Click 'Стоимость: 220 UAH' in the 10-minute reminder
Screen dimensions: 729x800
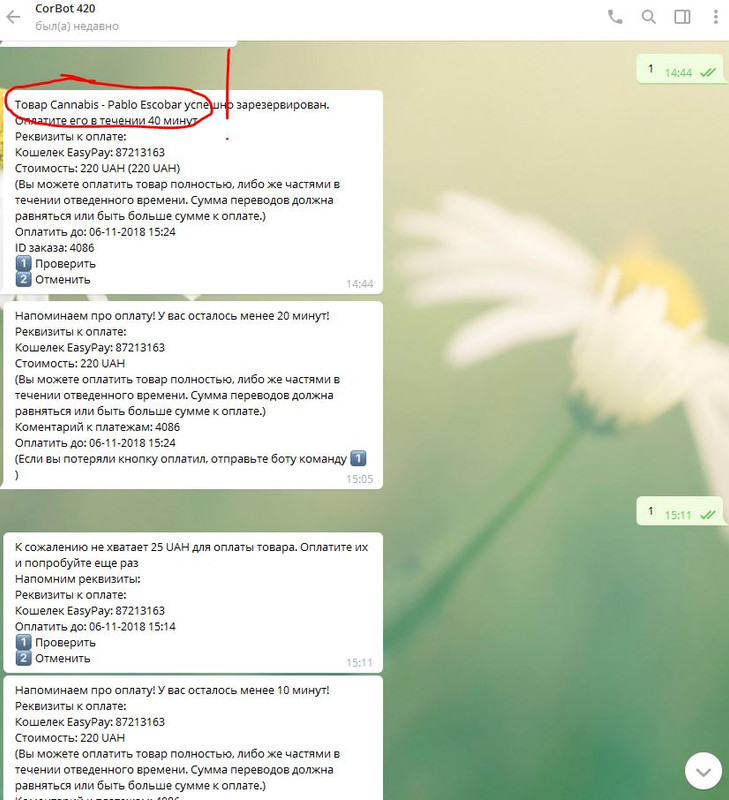(70, 738)
